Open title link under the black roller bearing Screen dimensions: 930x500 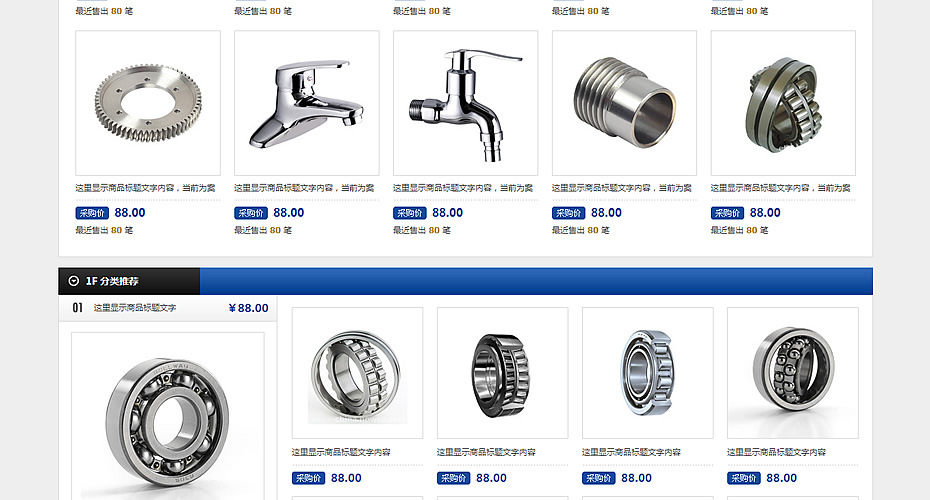486,452
